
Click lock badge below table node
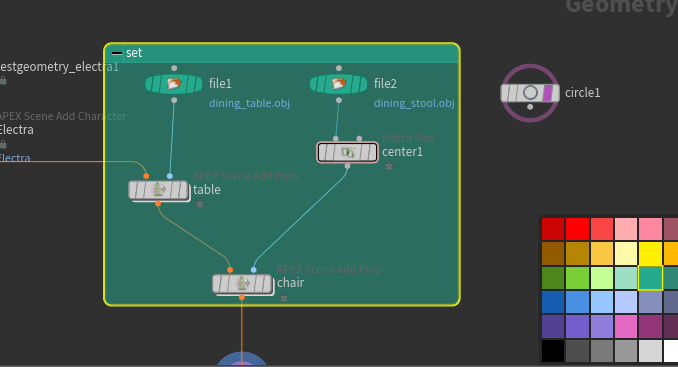click(x=200, y=203)
